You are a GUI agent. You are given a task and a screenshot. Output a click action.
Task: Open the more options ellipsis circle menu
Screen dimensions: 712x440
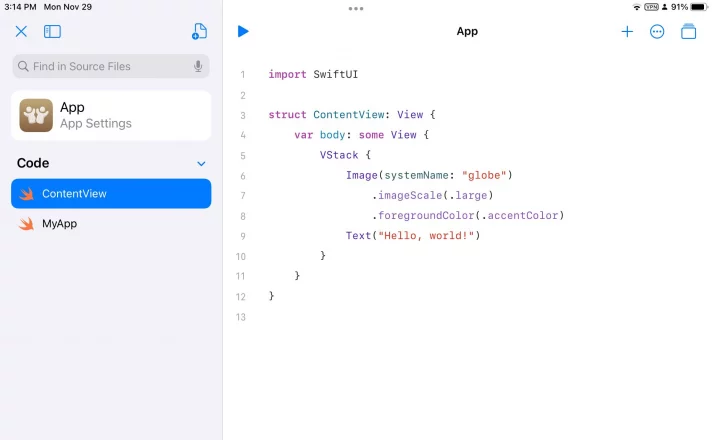657,31
